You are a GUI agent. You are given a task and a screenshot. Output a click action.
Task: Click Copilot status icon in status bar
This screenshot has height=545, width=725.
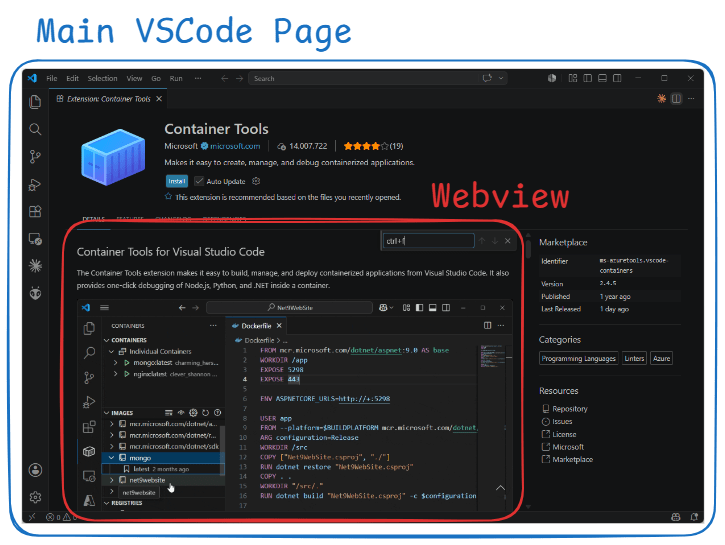coord(676,517)
